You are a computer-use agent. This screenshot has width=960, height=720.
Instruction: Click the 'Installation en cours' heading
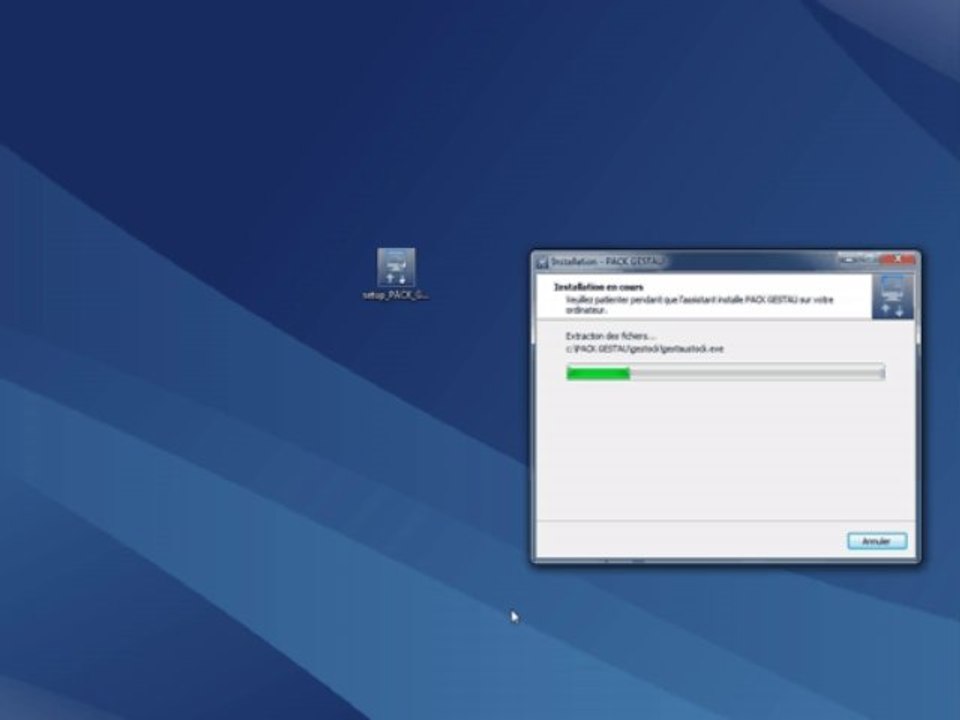(598, 287)
